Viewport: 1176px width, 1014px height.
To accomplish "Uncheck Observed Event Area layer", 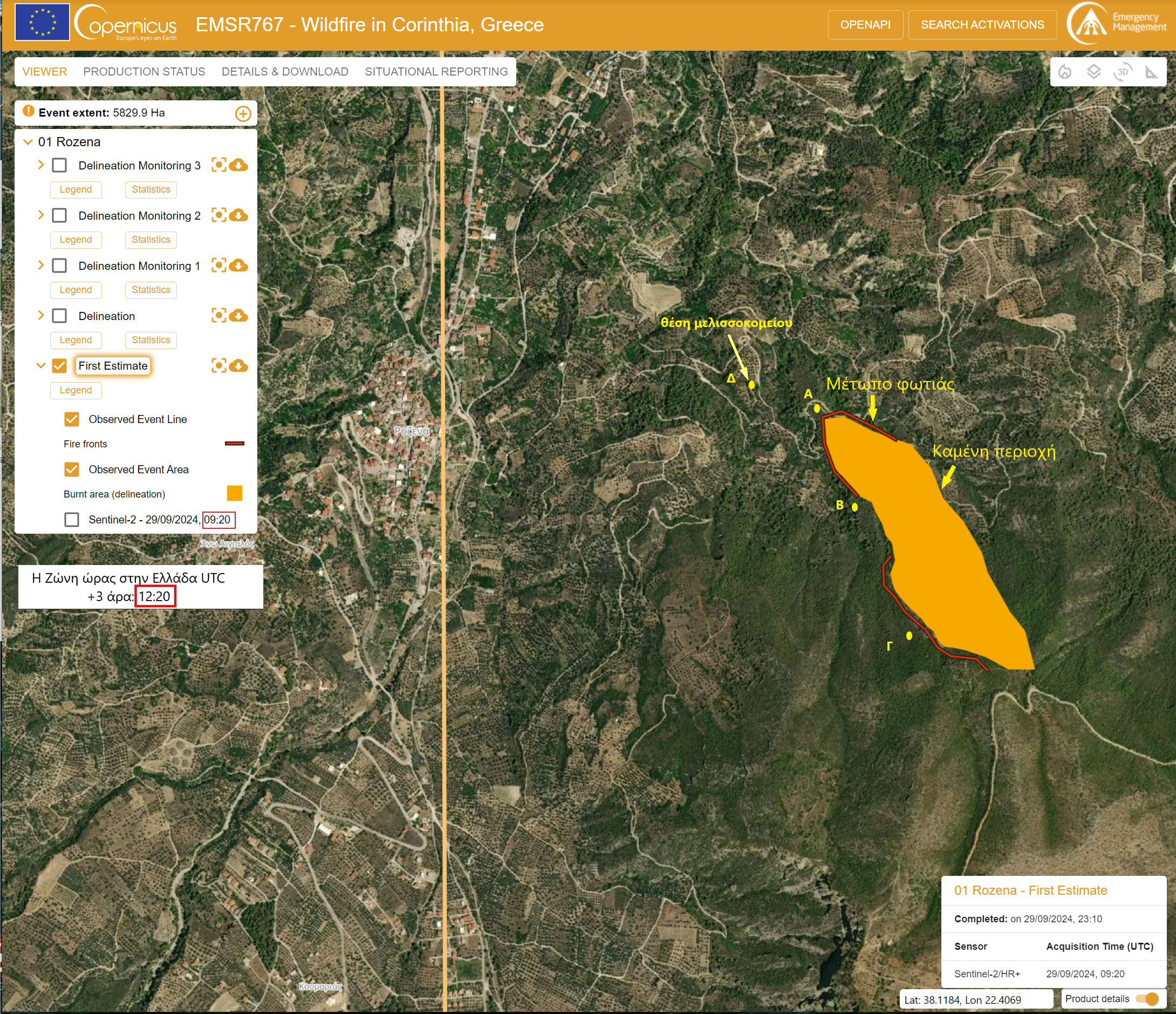I will [72, 469].
